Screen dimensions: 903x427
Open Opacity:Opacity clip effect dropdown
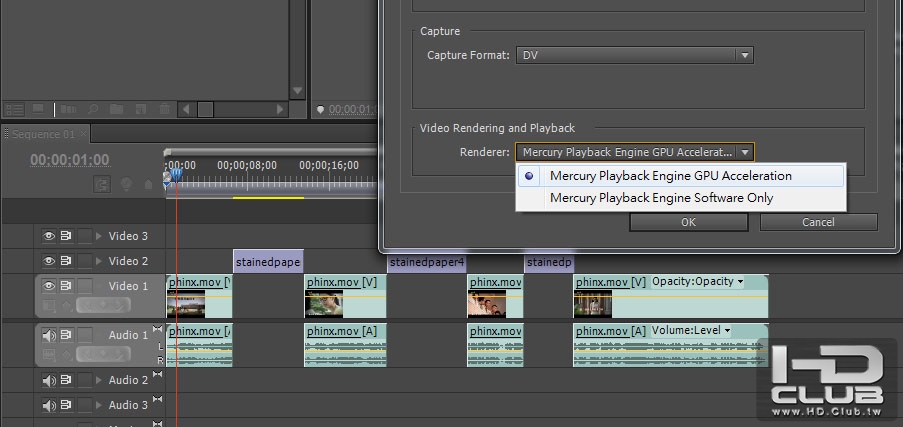click(x=697, y=282)
